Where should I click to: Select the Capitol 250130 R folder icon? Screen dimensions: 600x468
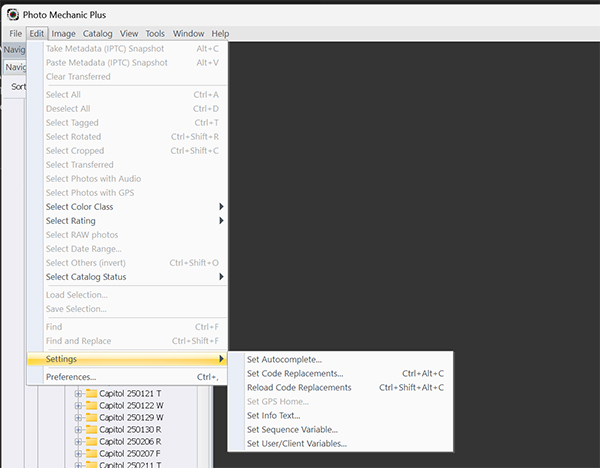(x=91, y=429)
